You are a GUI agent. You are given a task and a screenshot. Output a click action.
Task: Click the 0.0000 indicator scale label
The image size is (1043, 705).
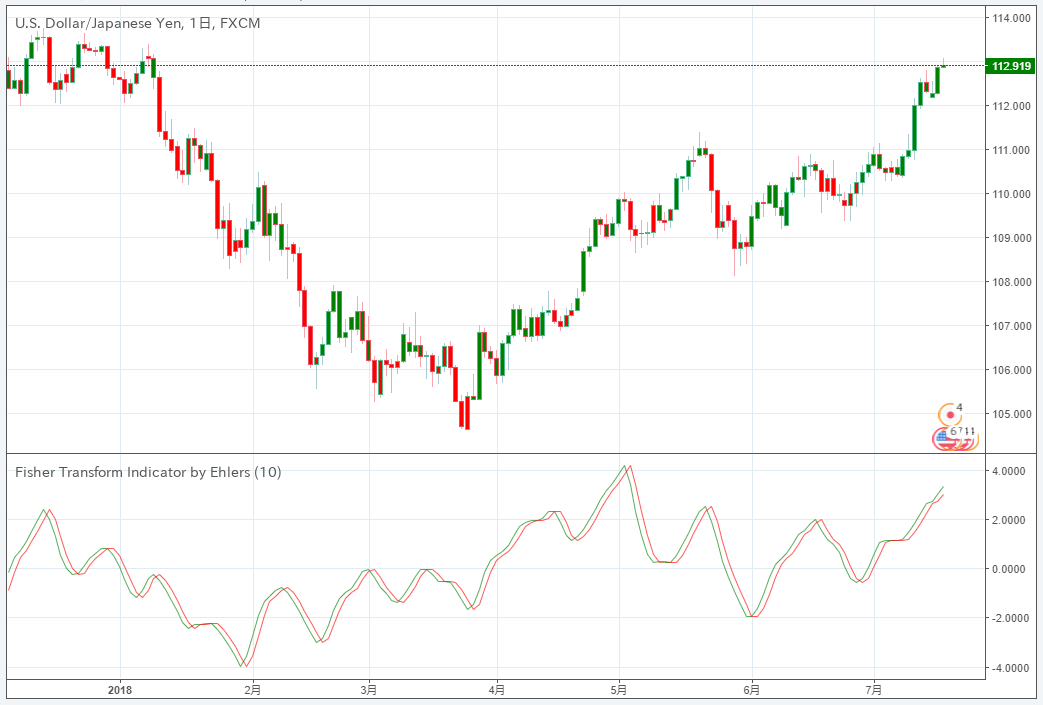pyautogui.click(x=1008, y=569)
